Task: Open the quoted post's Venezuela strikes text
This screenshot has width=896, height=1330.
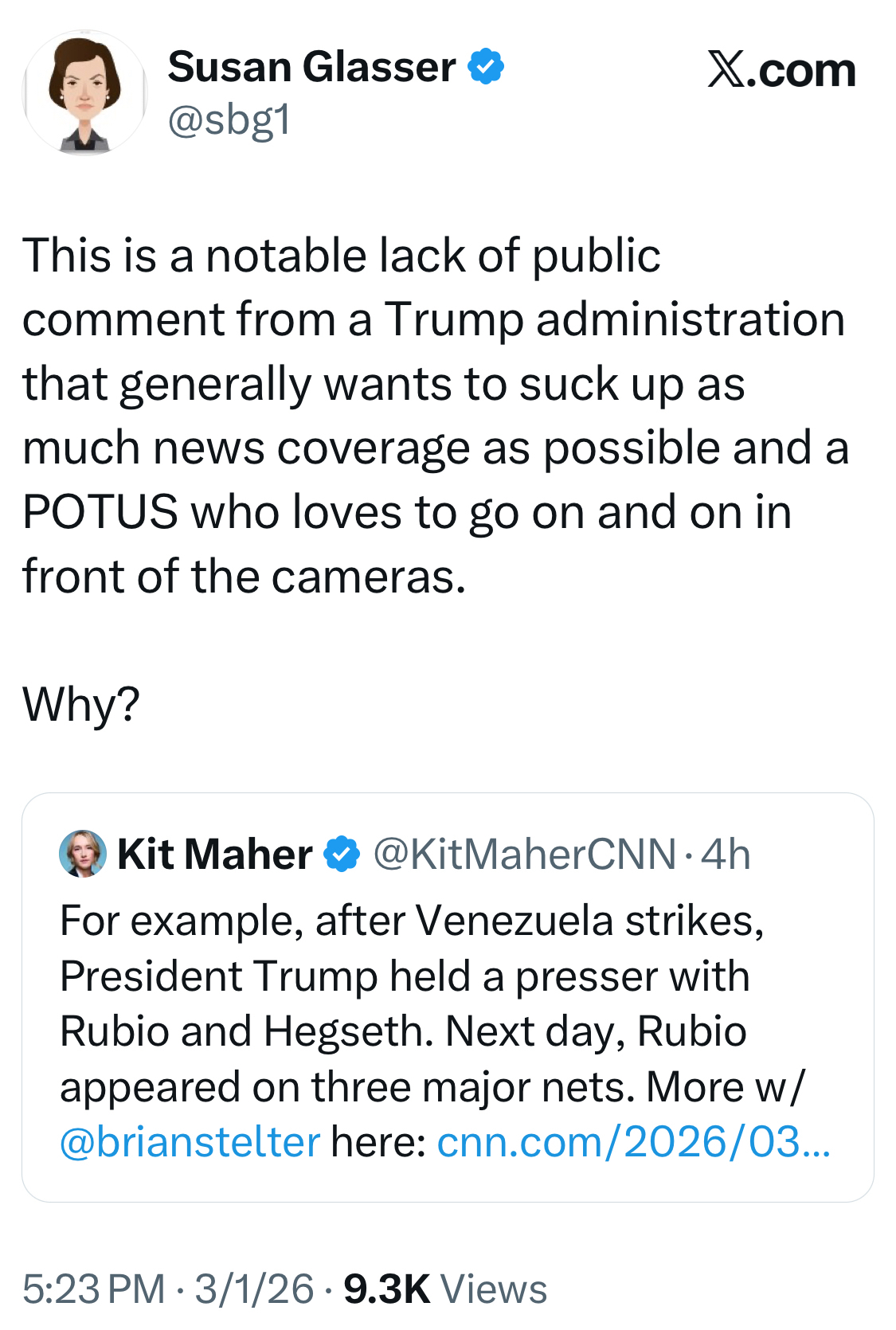Action: tap(412, 921)
